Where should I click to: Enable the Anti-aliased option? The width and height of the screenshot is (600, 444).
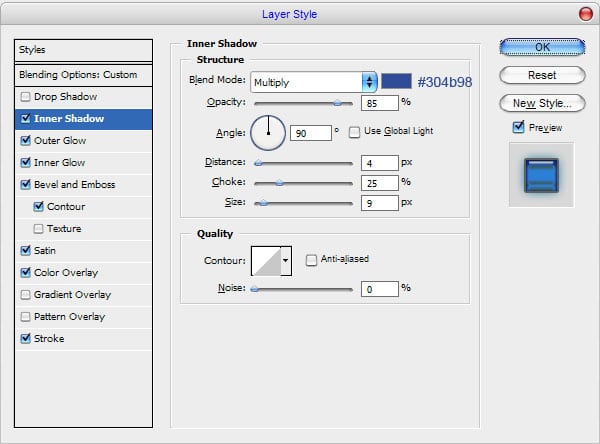click(311, 259)
